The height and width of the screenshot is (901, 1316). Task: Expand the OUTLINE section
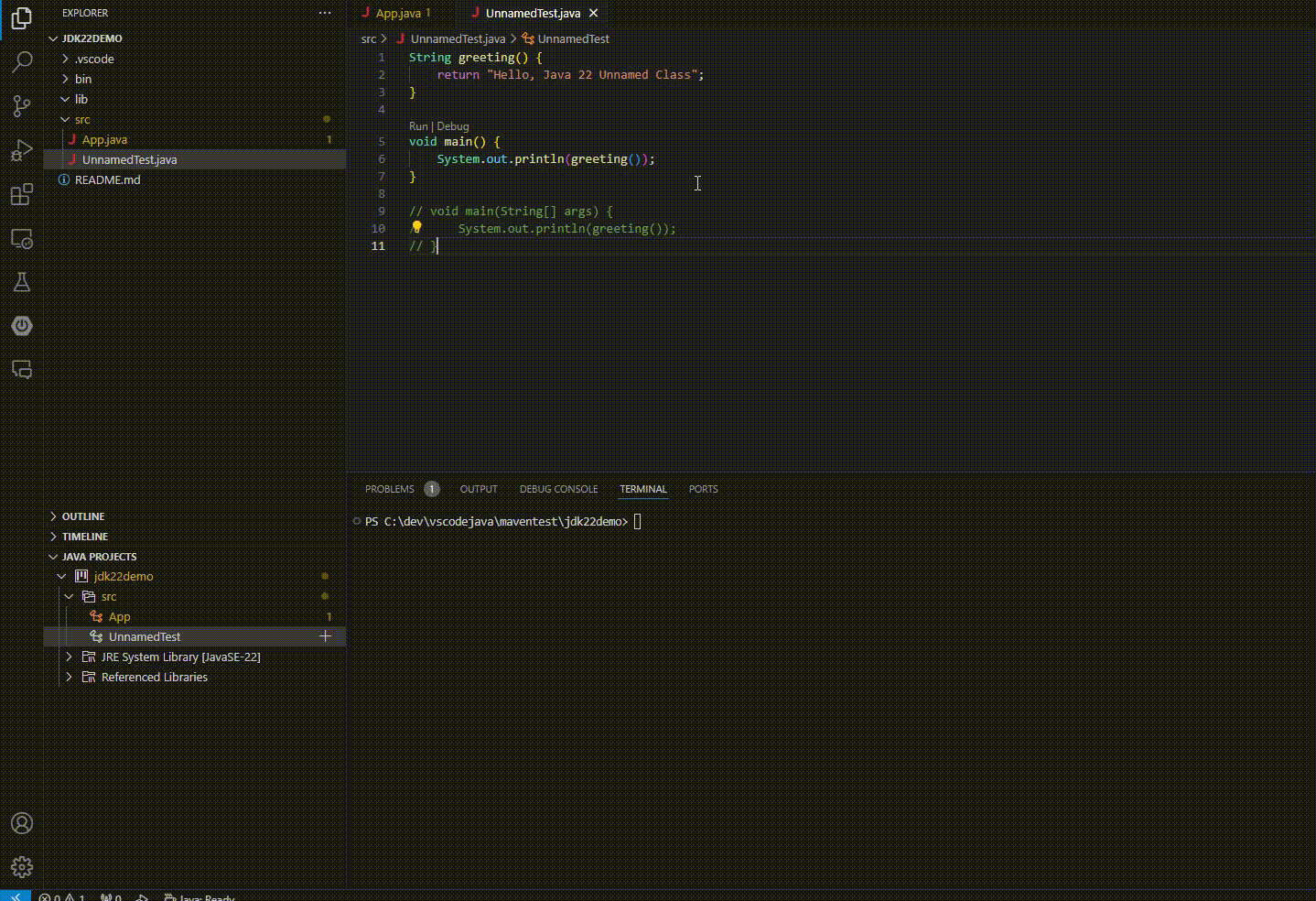coord(82,516)
